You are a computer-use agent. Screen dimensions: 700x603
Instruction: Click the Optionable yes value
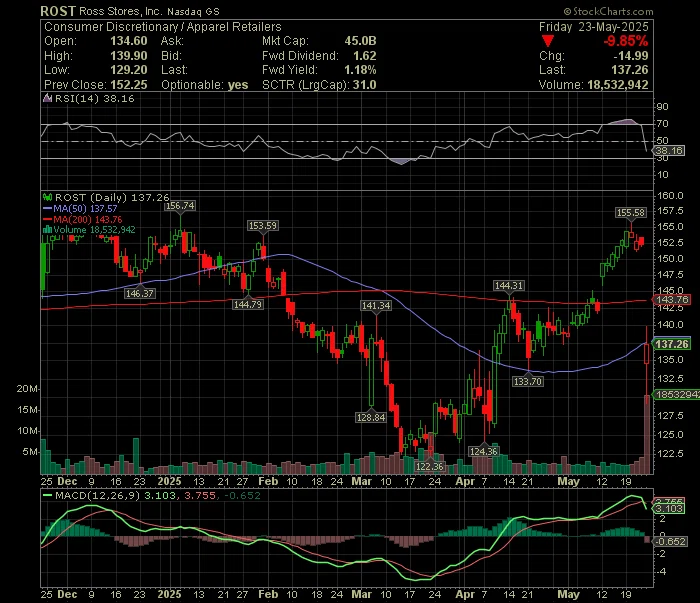pos(238,85)
